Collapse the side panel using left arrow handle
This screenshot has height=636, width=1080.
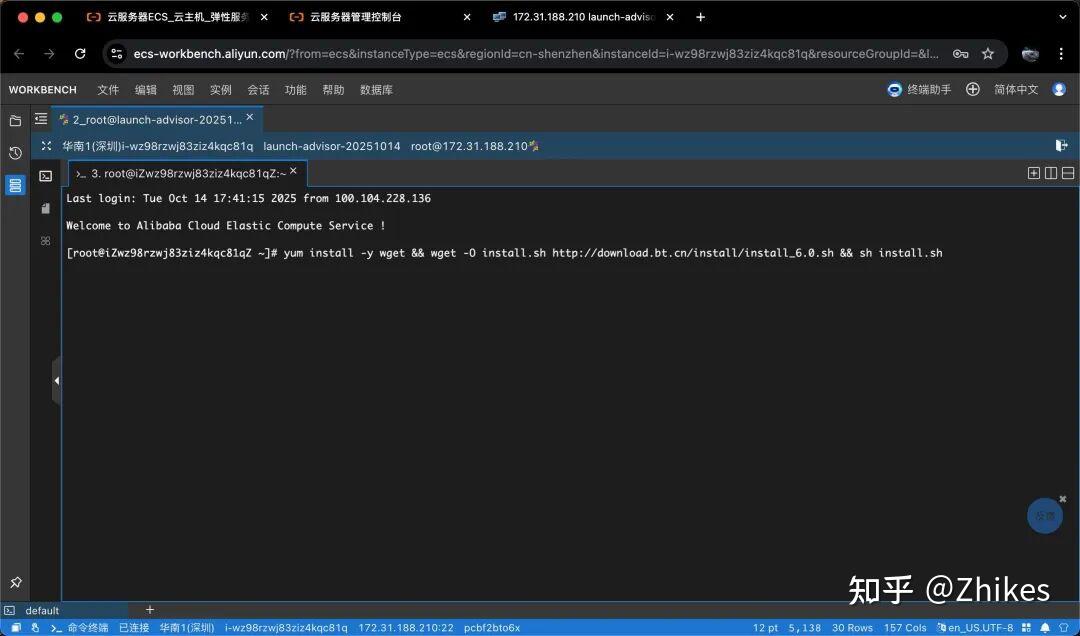pyautogui.click(x=56, y=380)
